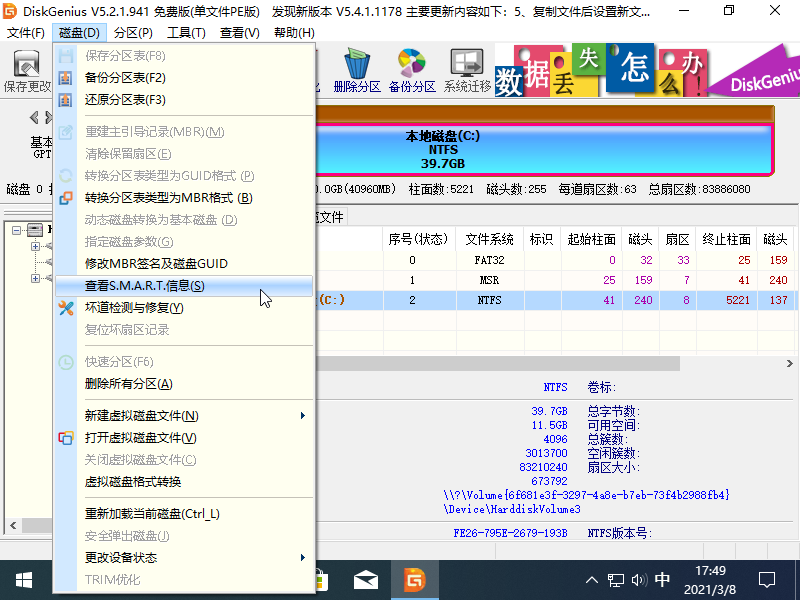Click the 删除分区 toolbar icon

[357, 72]
